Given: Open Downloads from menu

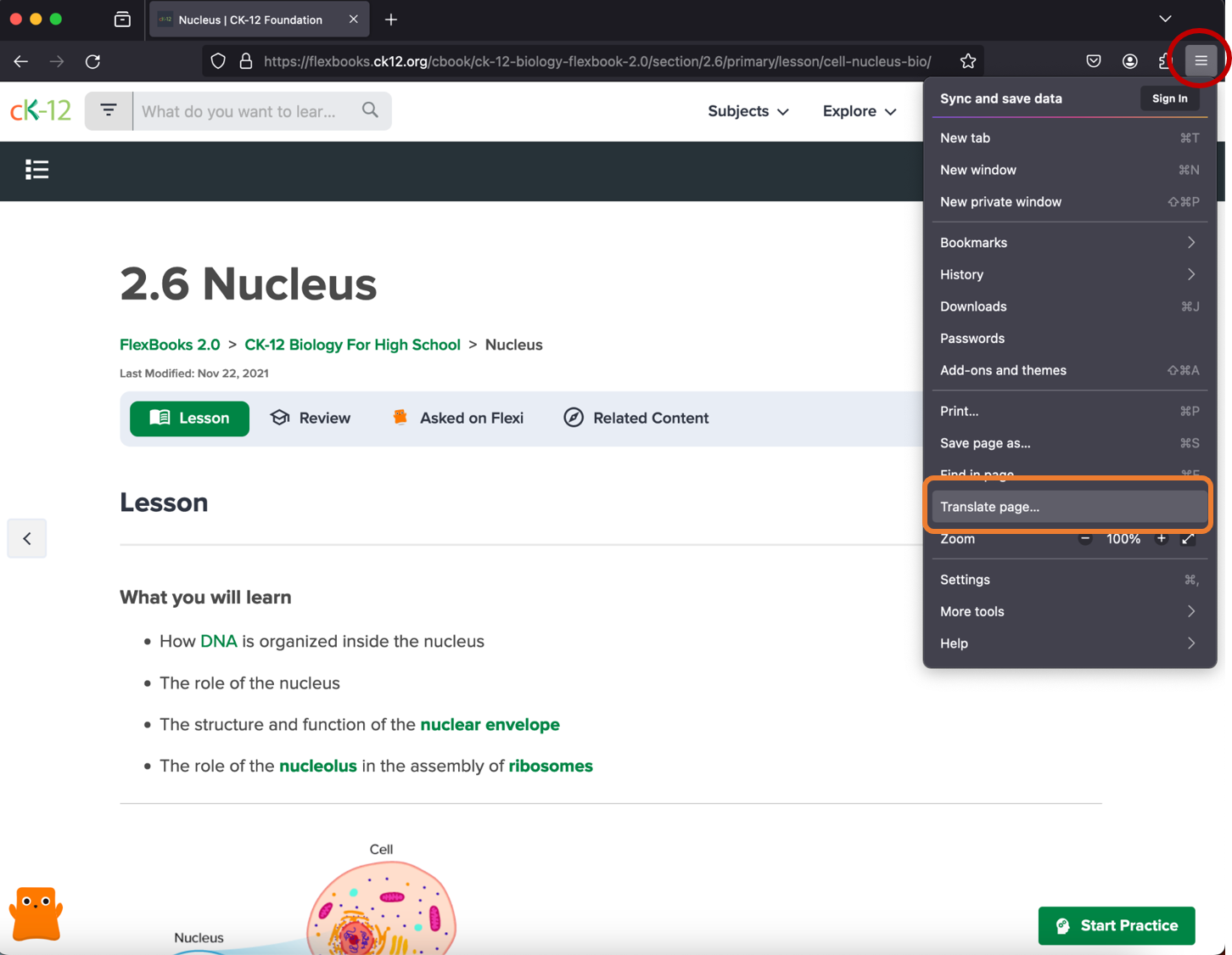Looking at the screenshot, I should tap(1069, 306).
